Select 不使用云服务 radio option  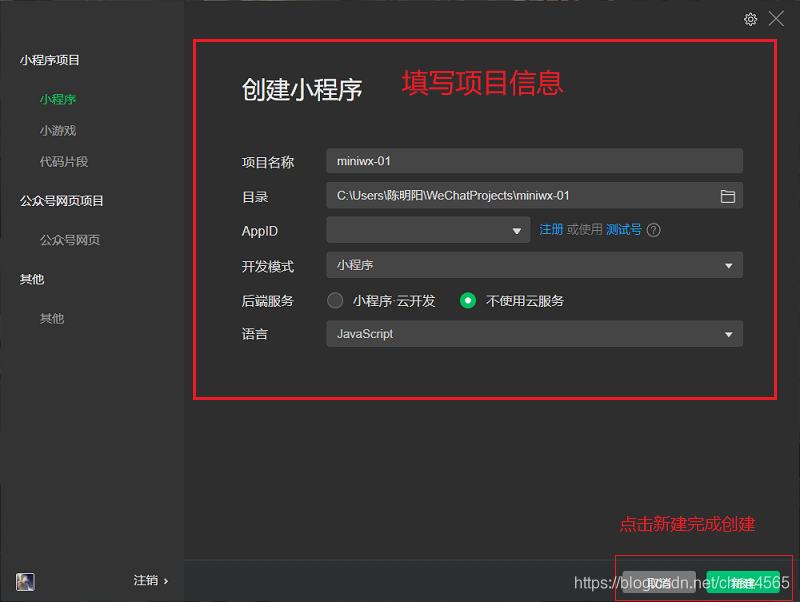pos(468,300)
